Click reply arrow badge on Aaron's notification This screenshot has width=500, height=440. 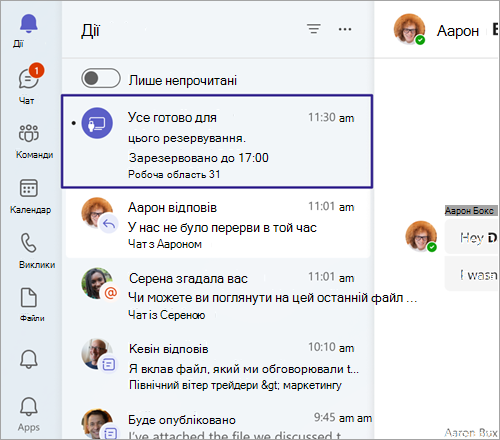click(109, 224)
